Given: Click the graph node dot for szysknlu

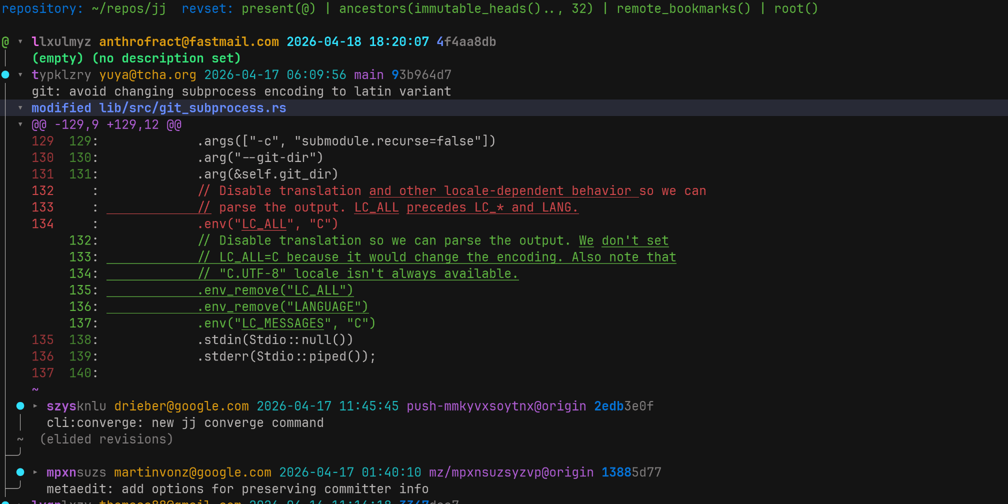Looking at the screenshot, I should pos(21,406).
